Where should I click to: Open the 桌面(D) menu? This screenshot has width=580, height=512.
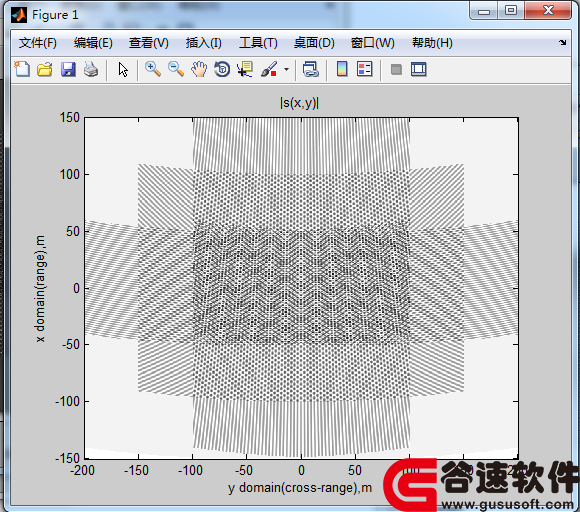tap(314, 43)
